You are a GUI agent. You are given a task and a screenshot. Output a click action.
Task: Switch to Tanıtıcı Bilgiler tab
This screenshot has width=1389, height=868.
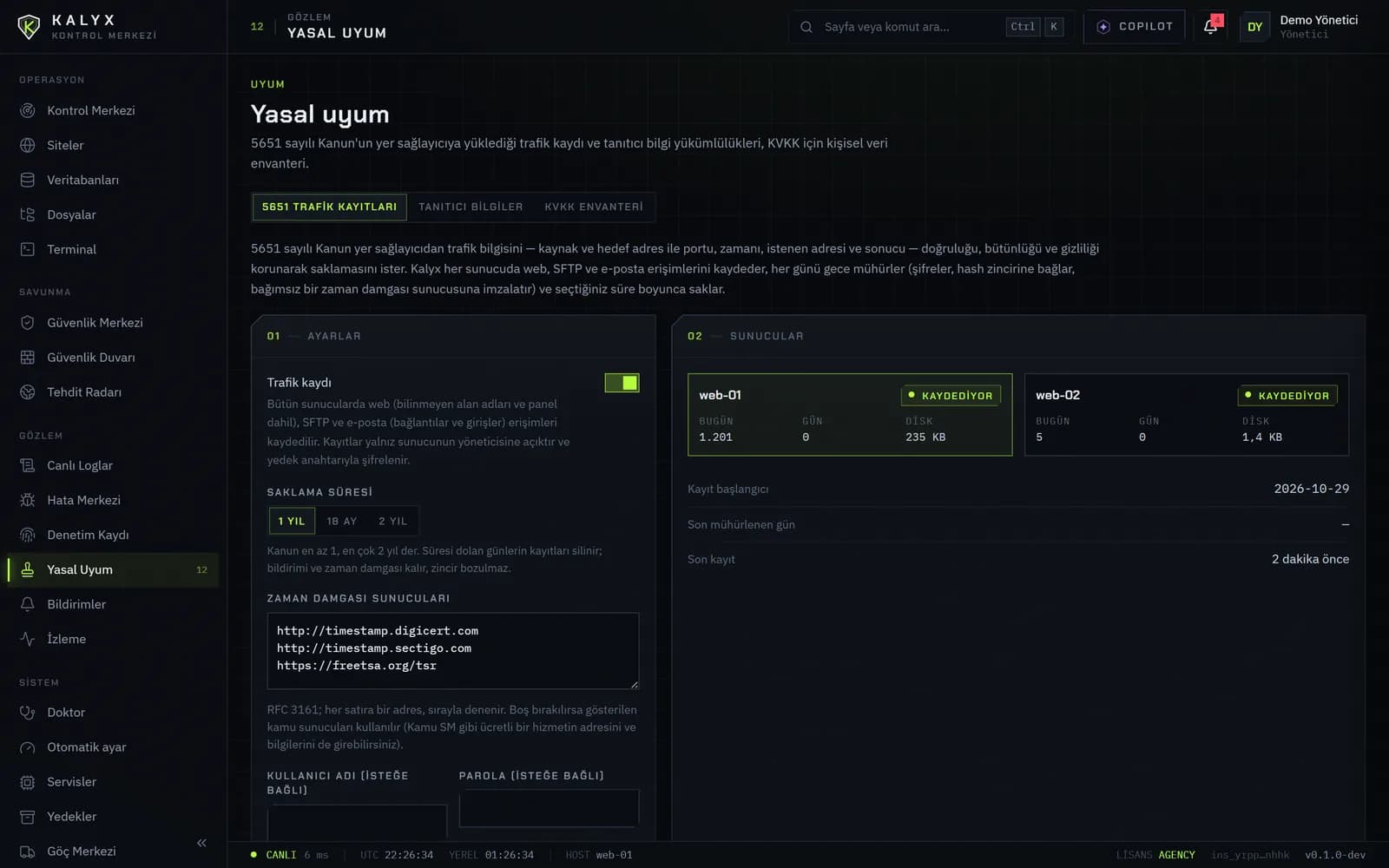[x=471, y=207]
